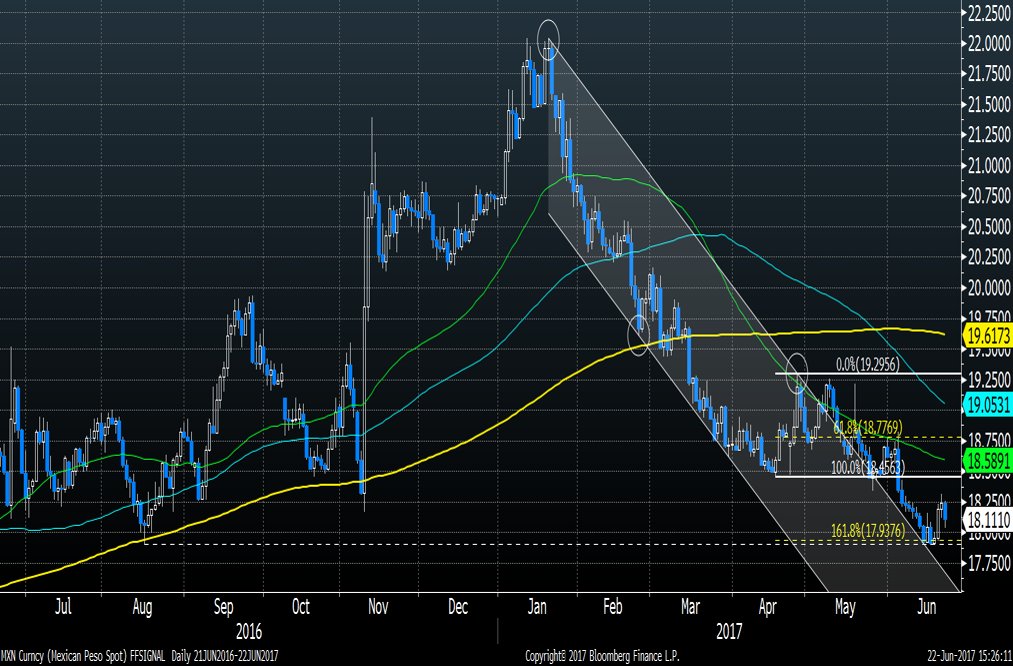
Task: Click the 20.7500 price axis label
Action: 990,196
